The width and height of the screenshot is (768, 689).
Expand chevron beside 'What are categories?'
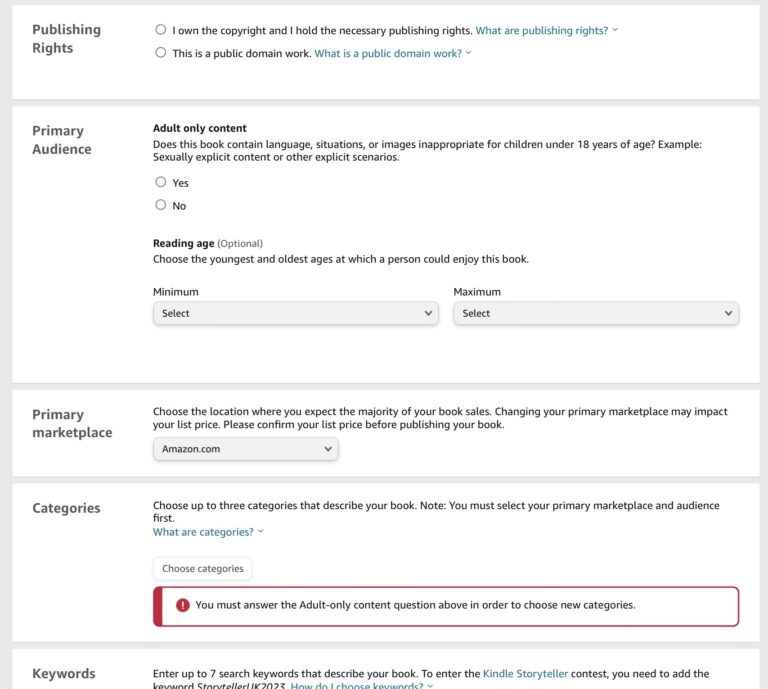point(261,531)
